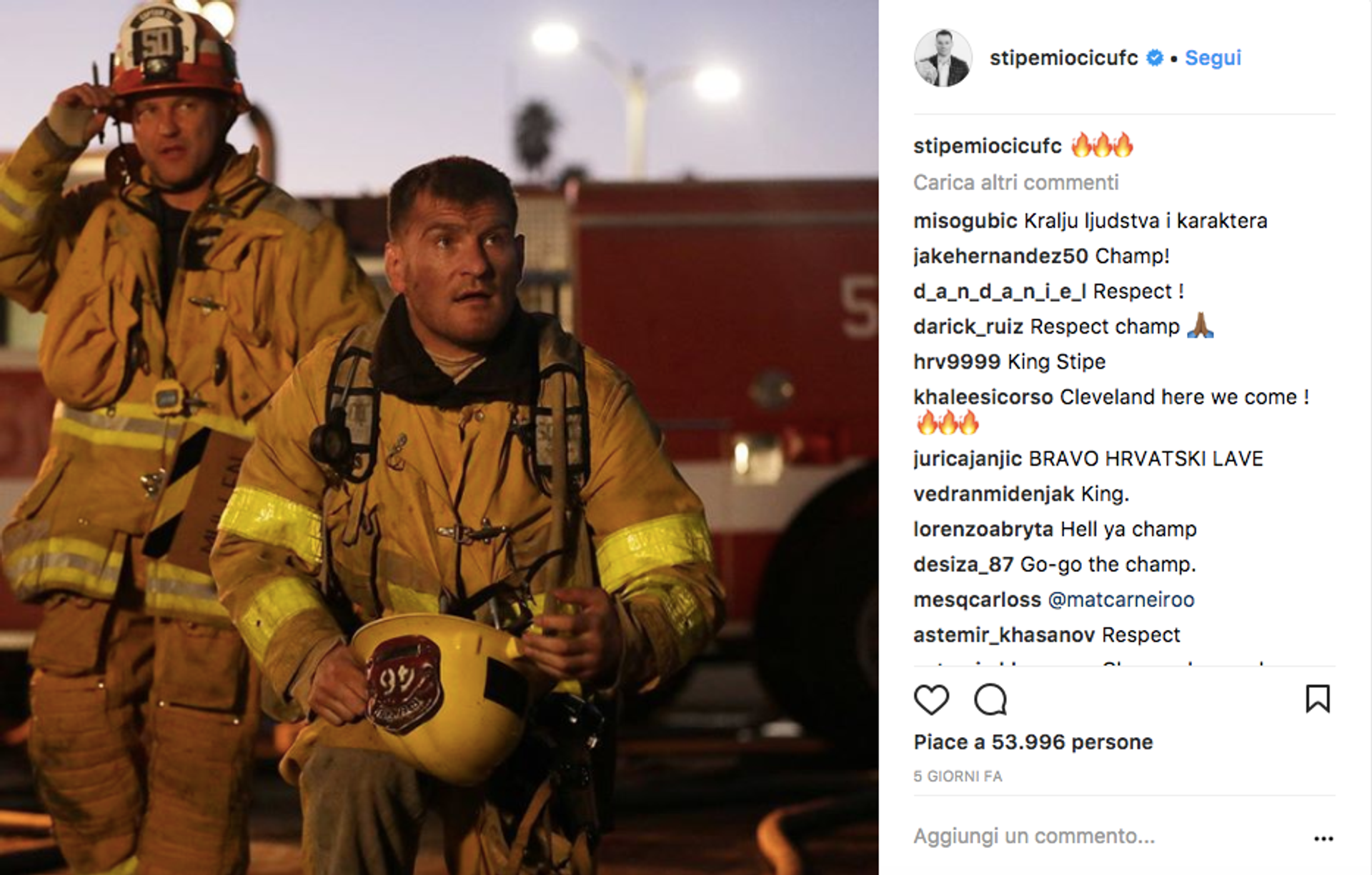The height and width of the screenshot is (875, 1372).
Task: Click the firefighter post photo
Action: pos(439,437)
